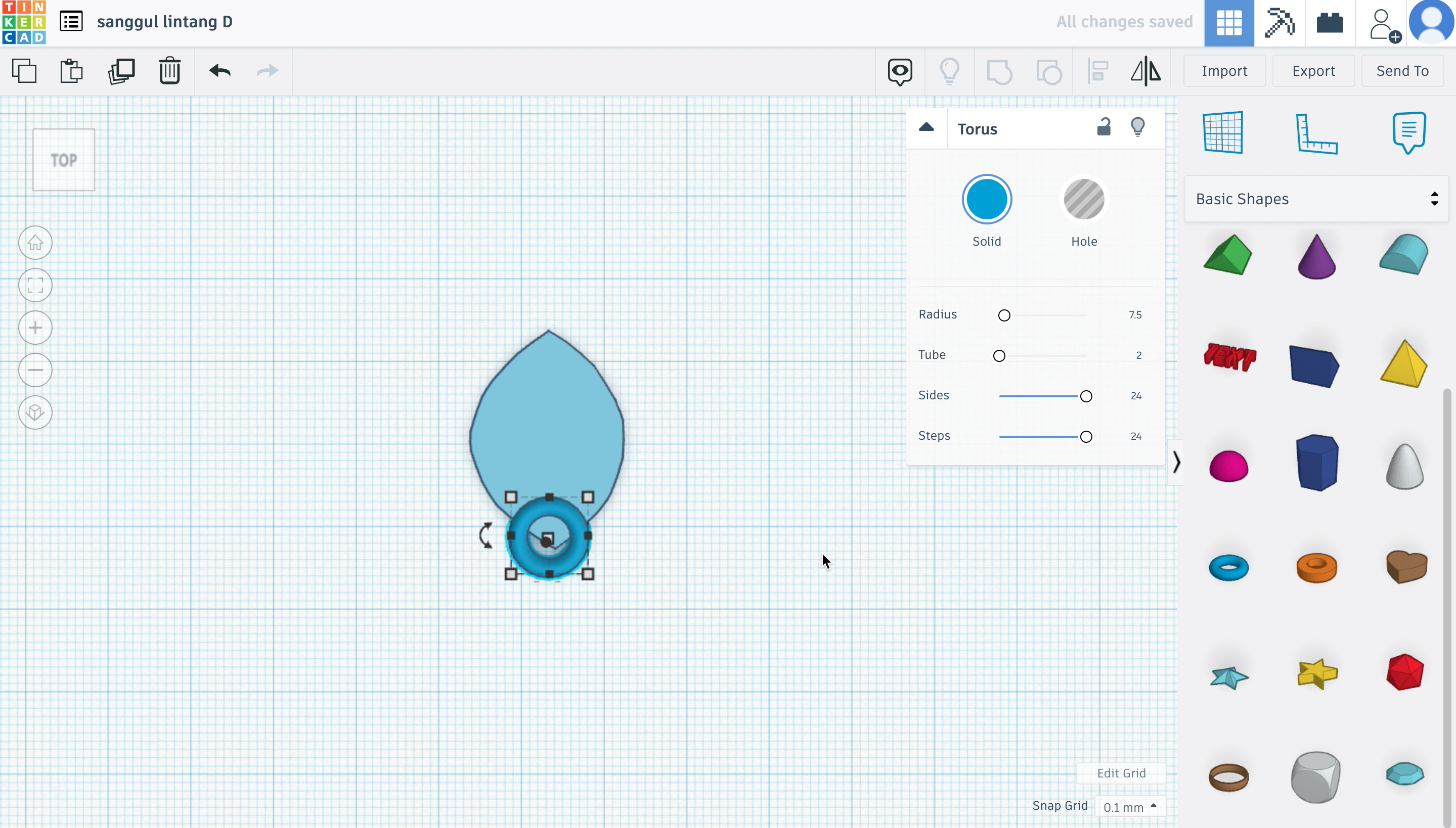Pick the teal Round Roof shape

pos(1403,254)
